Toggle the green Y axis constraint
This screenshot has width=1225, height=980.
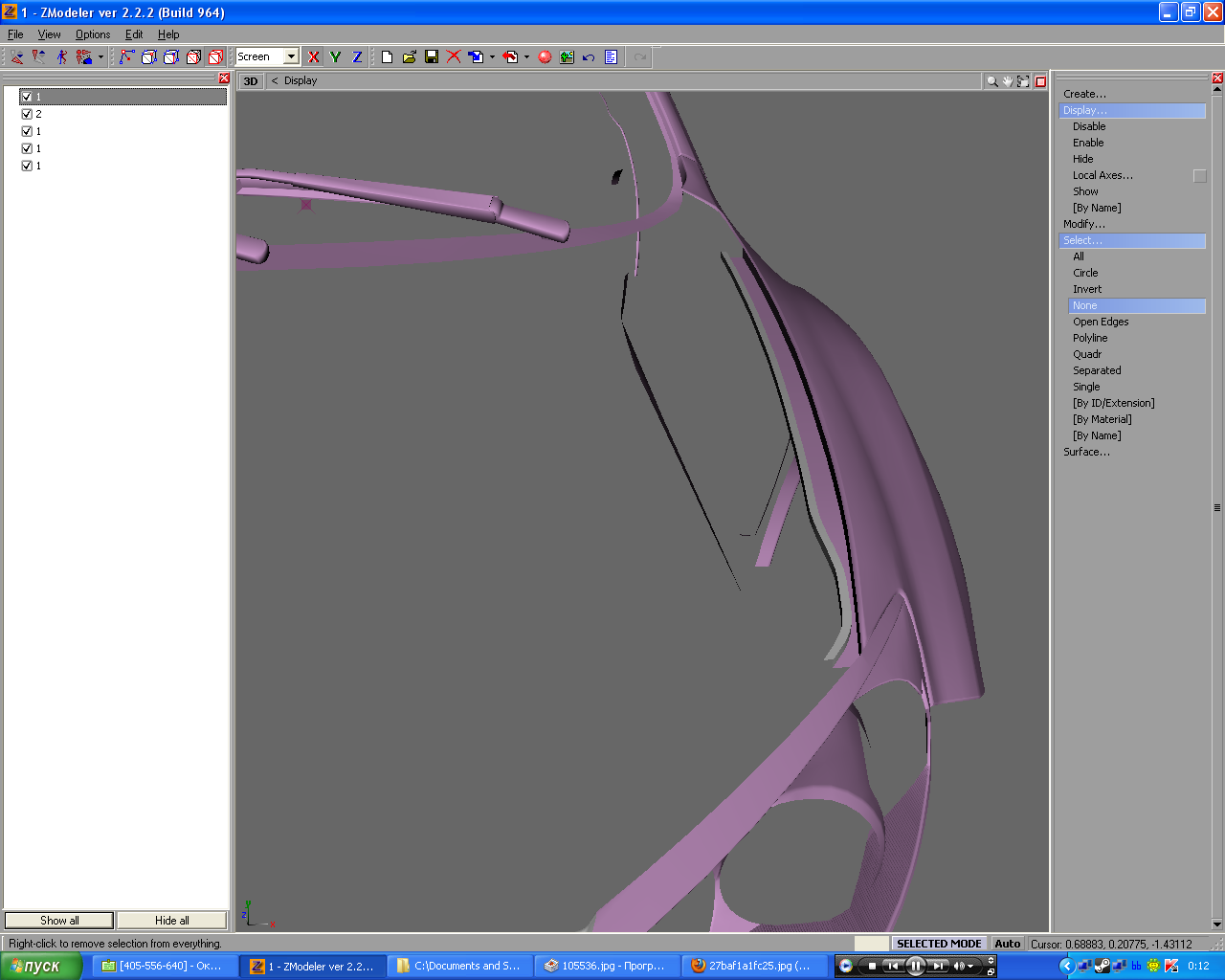[x=335, y=57]
